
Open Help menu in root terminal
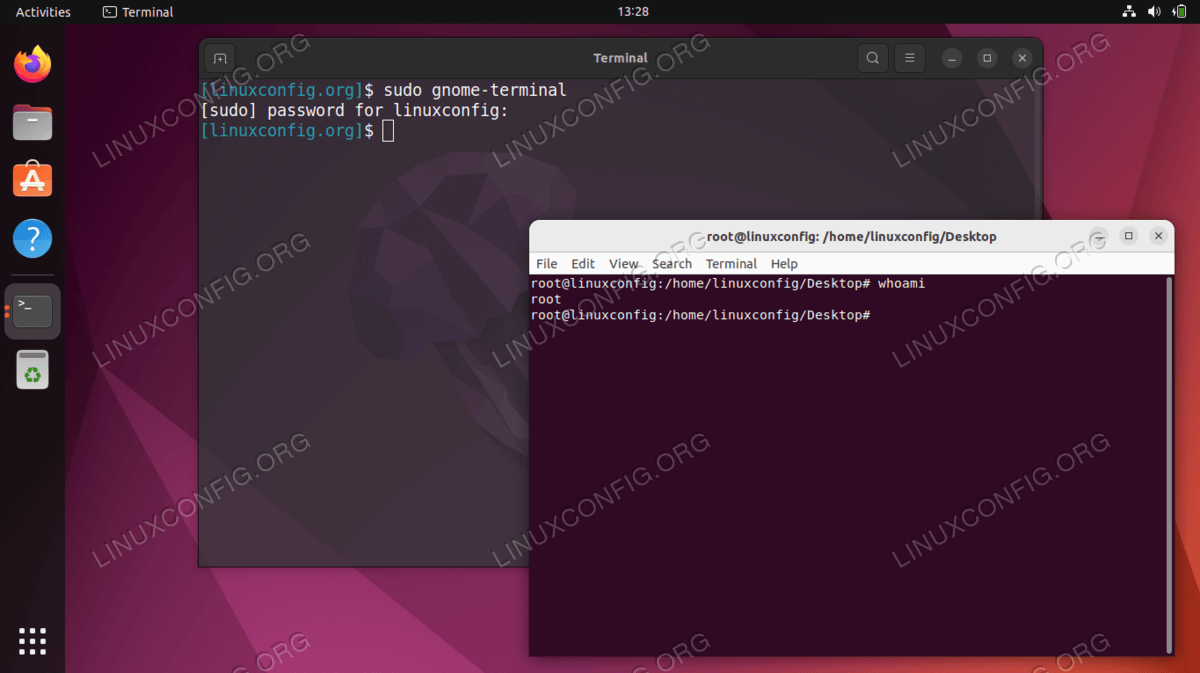(x=784, y=264)
